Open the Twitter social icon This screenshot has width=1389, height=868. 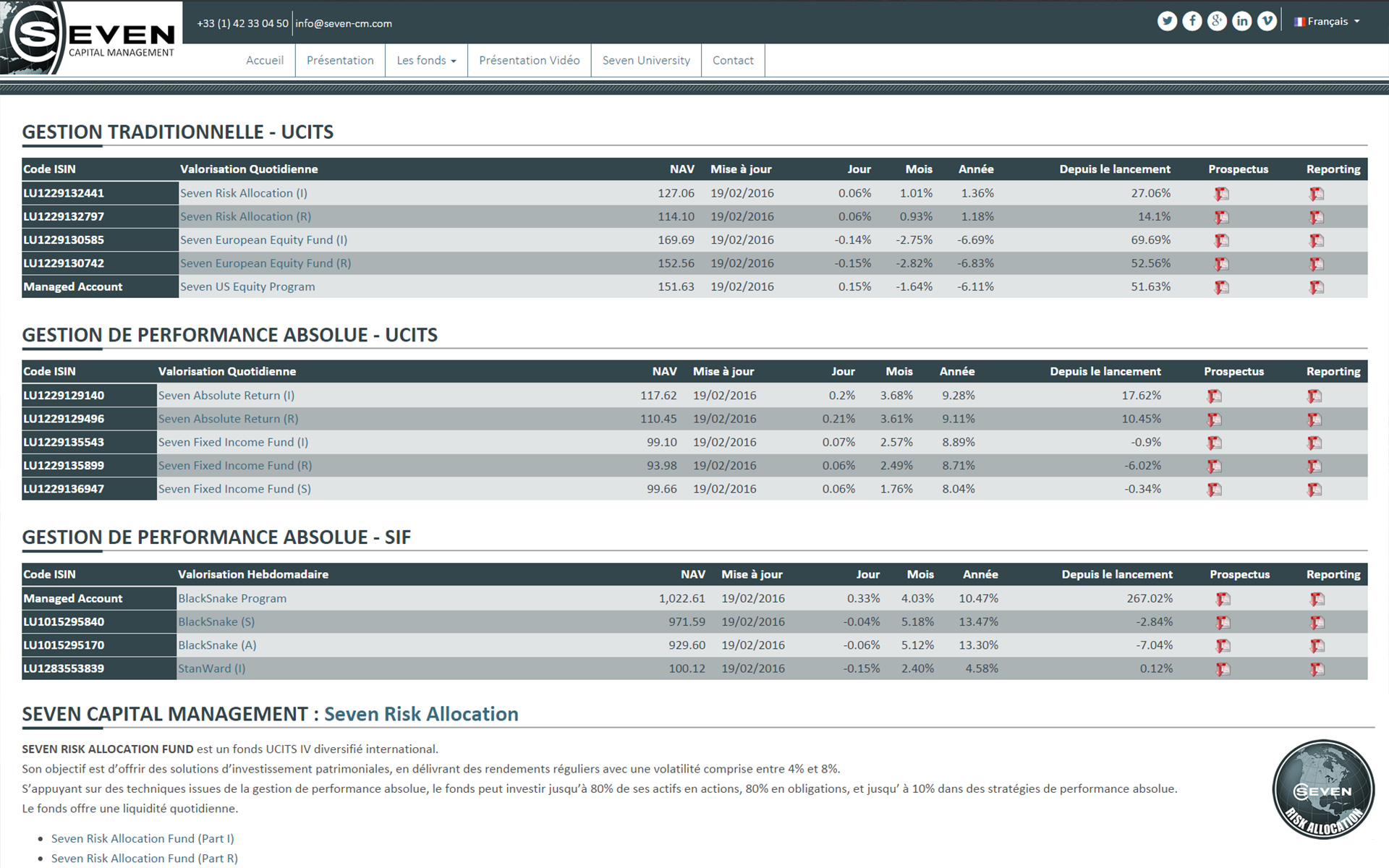click(x=1167, y=21)
